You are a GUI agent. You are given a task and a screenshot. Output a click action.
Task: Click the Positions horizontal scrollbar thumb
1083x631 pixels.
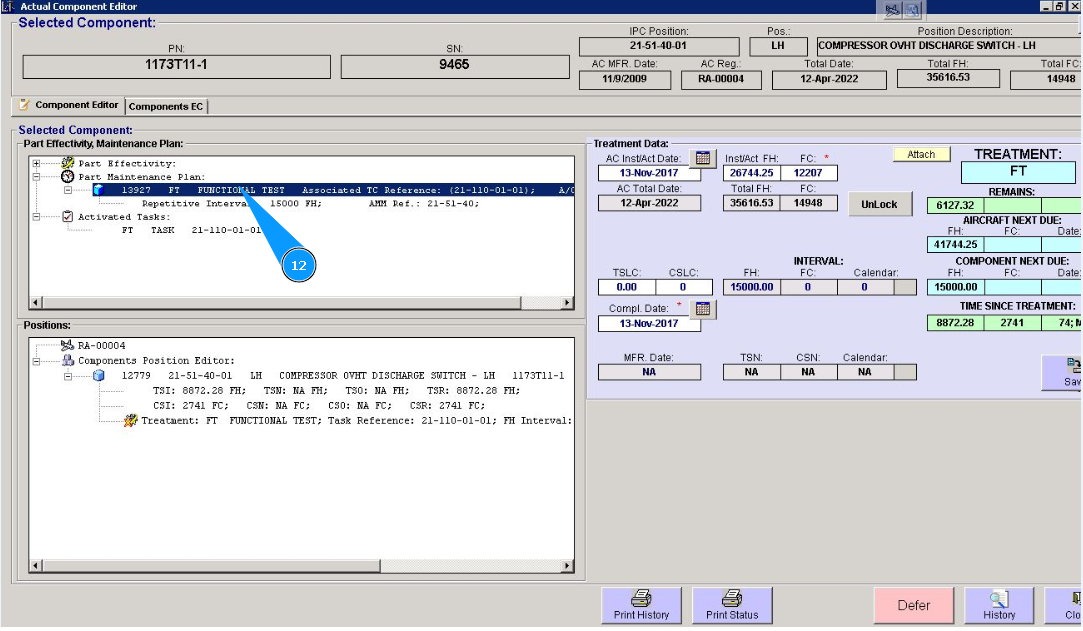[211, 566]
